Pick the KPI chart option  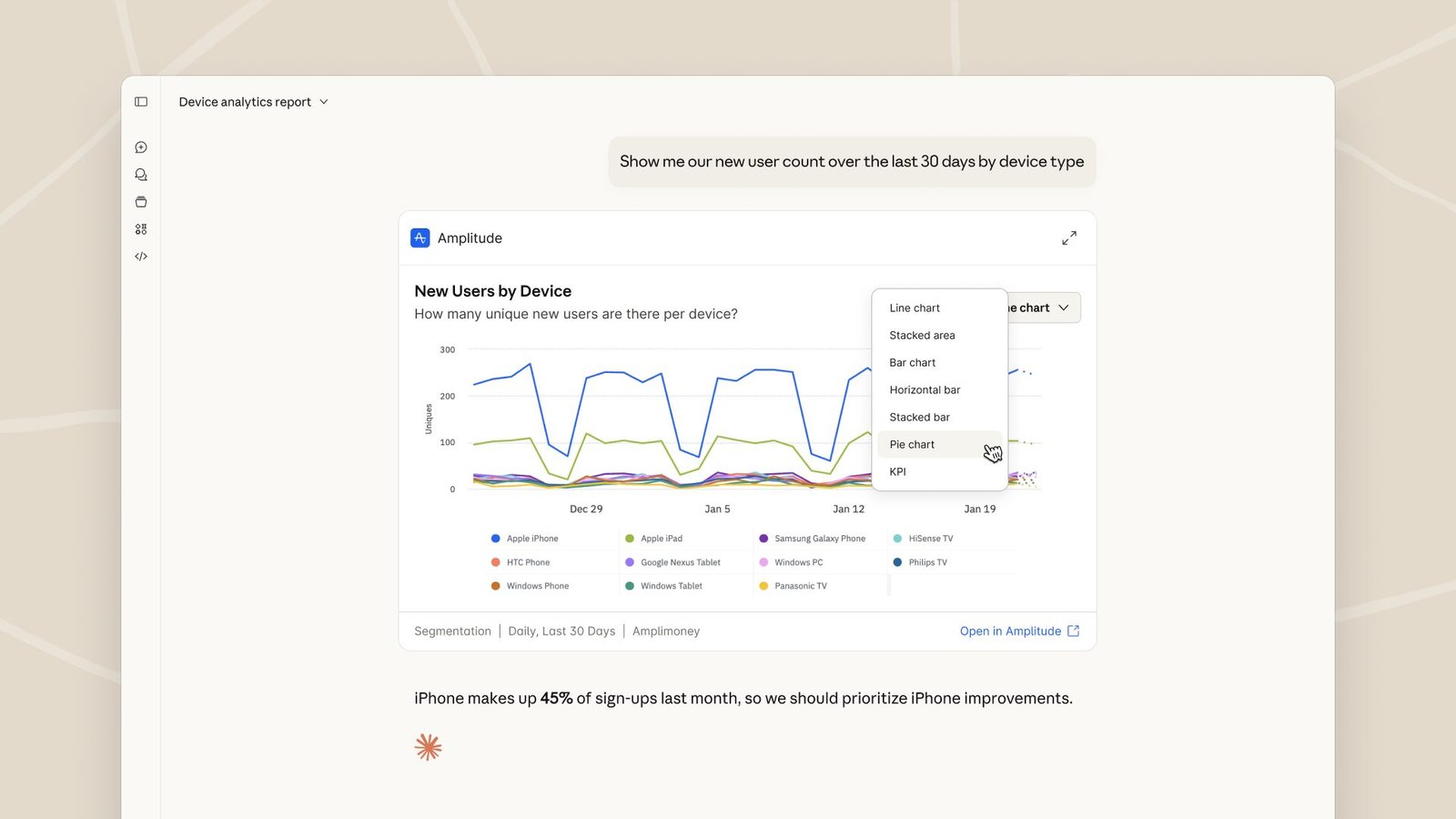[x=897, y=471]
